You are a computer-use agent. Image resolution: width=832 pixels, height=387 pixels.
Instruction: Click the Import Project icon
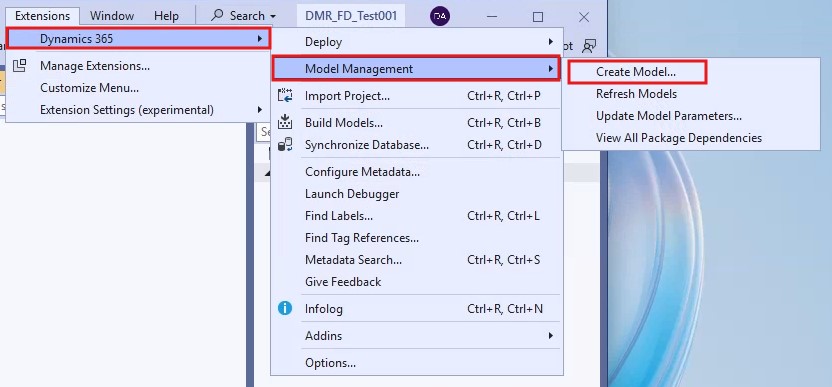285,96
